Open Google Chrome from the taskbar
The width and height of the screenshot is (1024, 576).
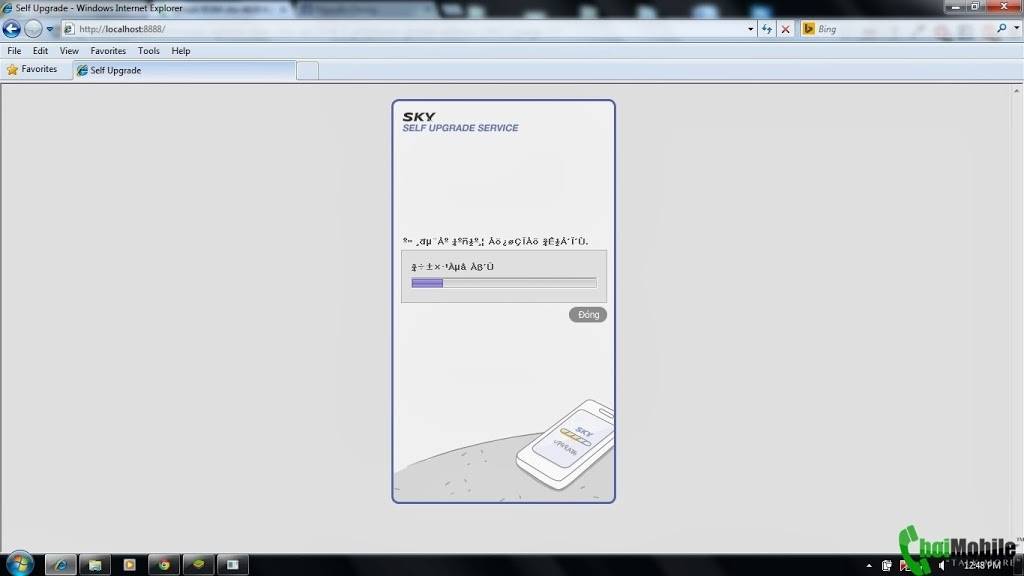164,565
